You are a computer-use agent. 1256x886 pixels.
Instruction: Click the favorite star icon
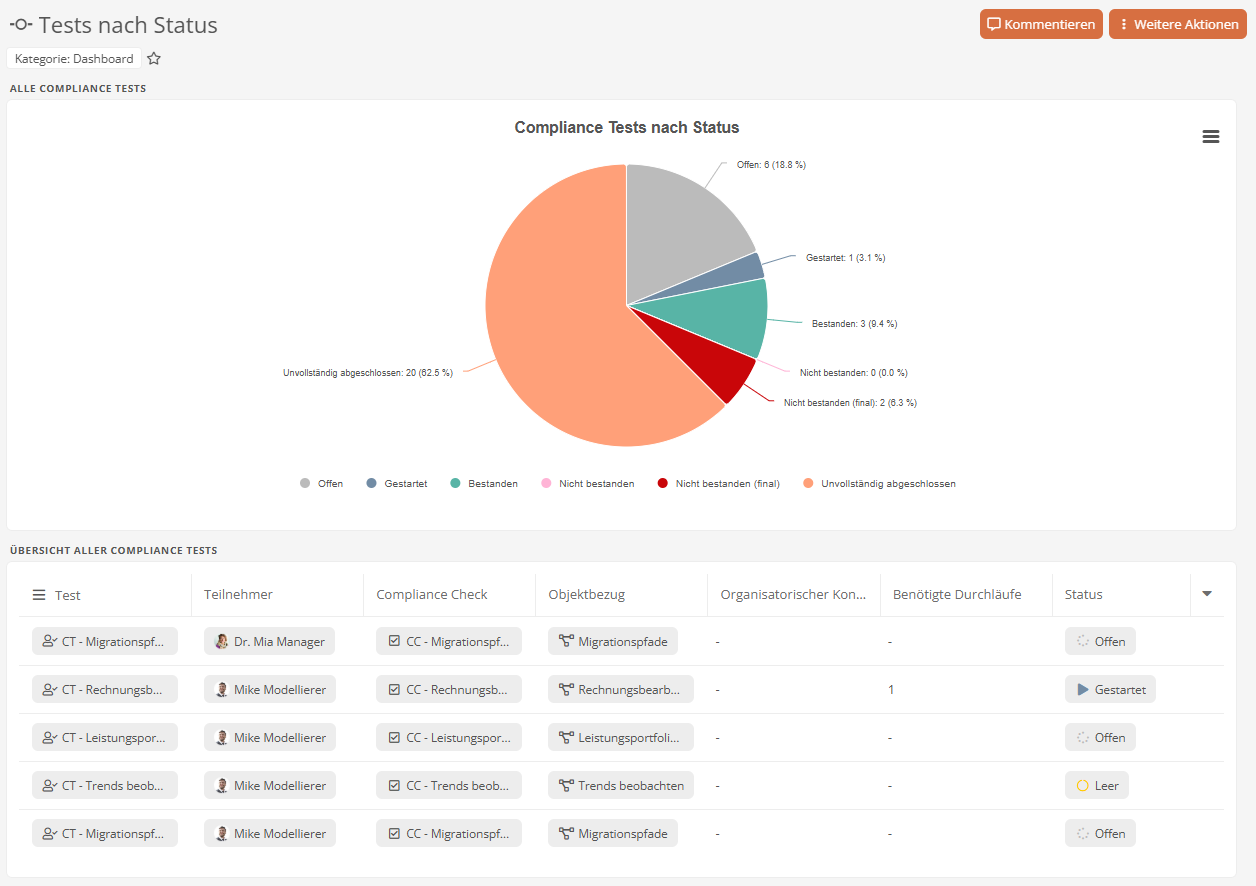point(154,59)
